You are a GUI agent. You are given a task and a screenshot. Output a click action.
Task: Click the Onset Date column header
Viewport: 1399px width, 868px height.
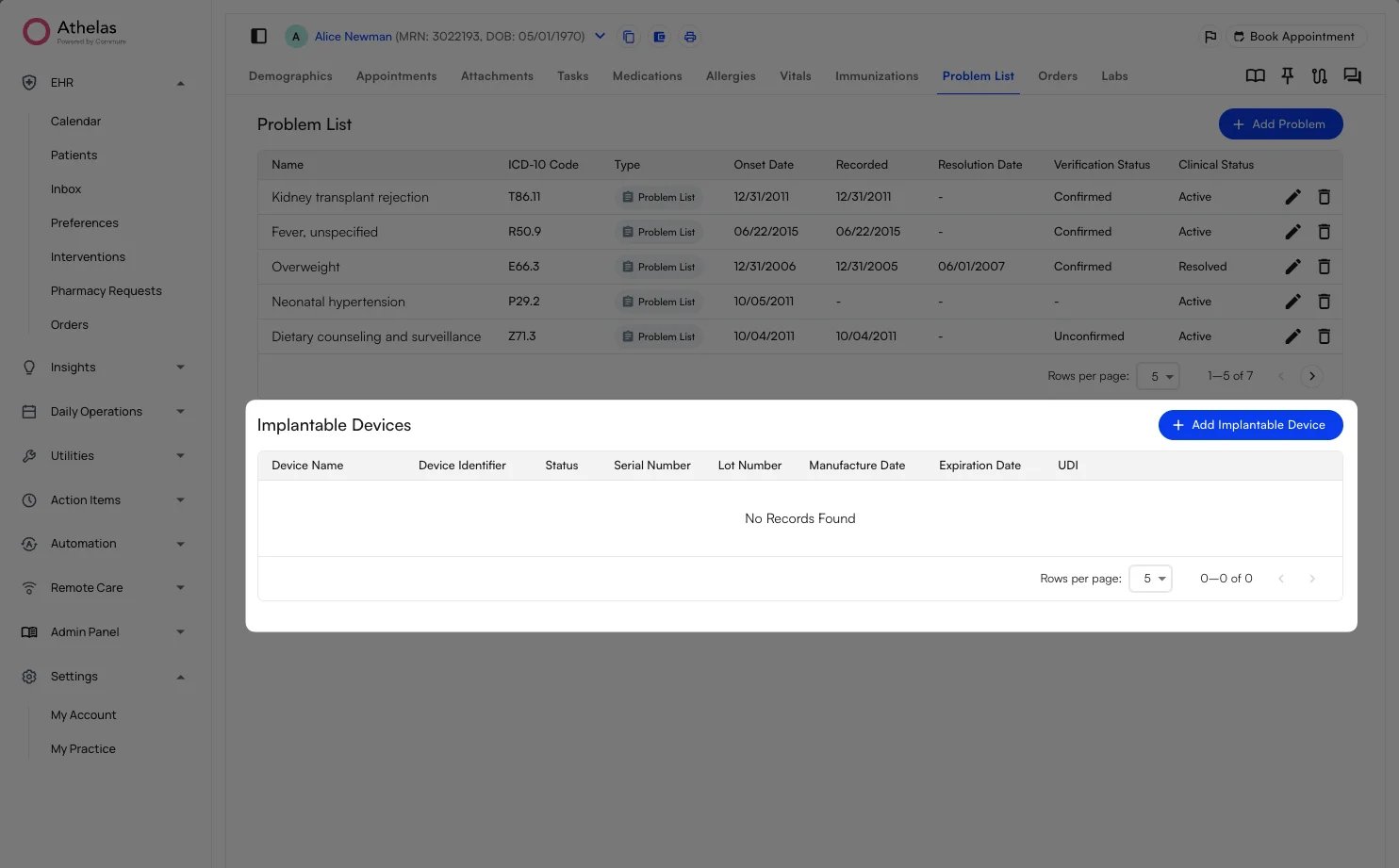(764, 165)
